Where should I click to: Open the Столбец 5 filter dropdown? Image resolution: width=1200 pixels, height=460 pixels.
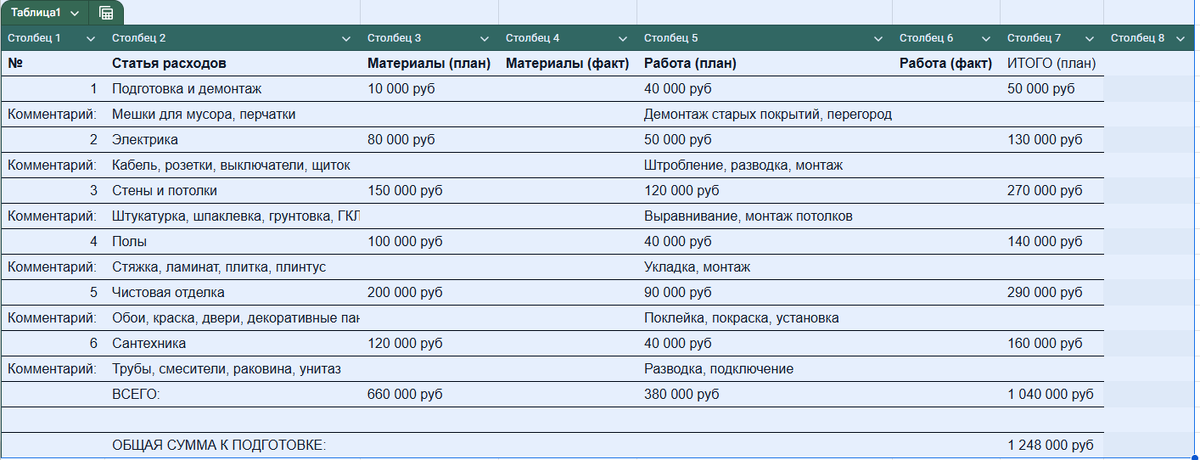coord(878,39)
